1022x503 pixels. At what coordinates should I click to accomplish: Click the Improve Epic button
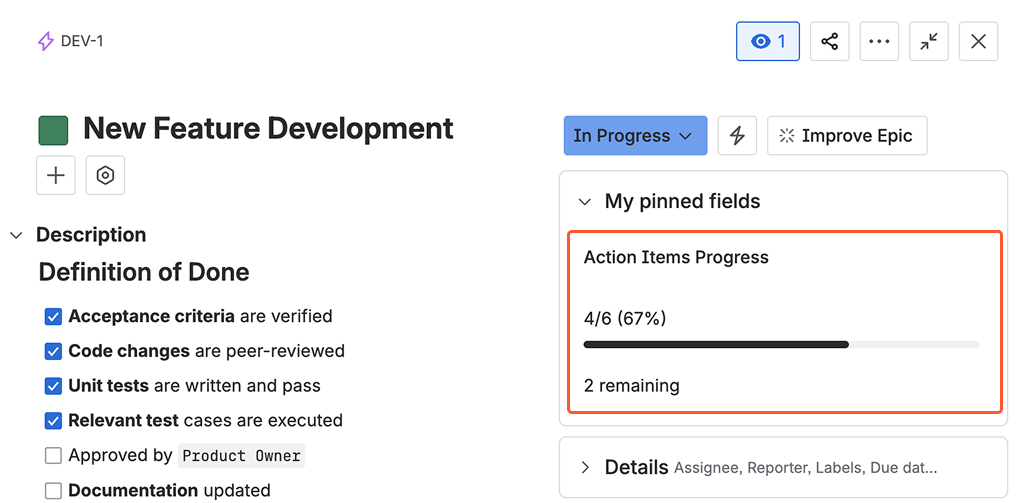(846, 136)
